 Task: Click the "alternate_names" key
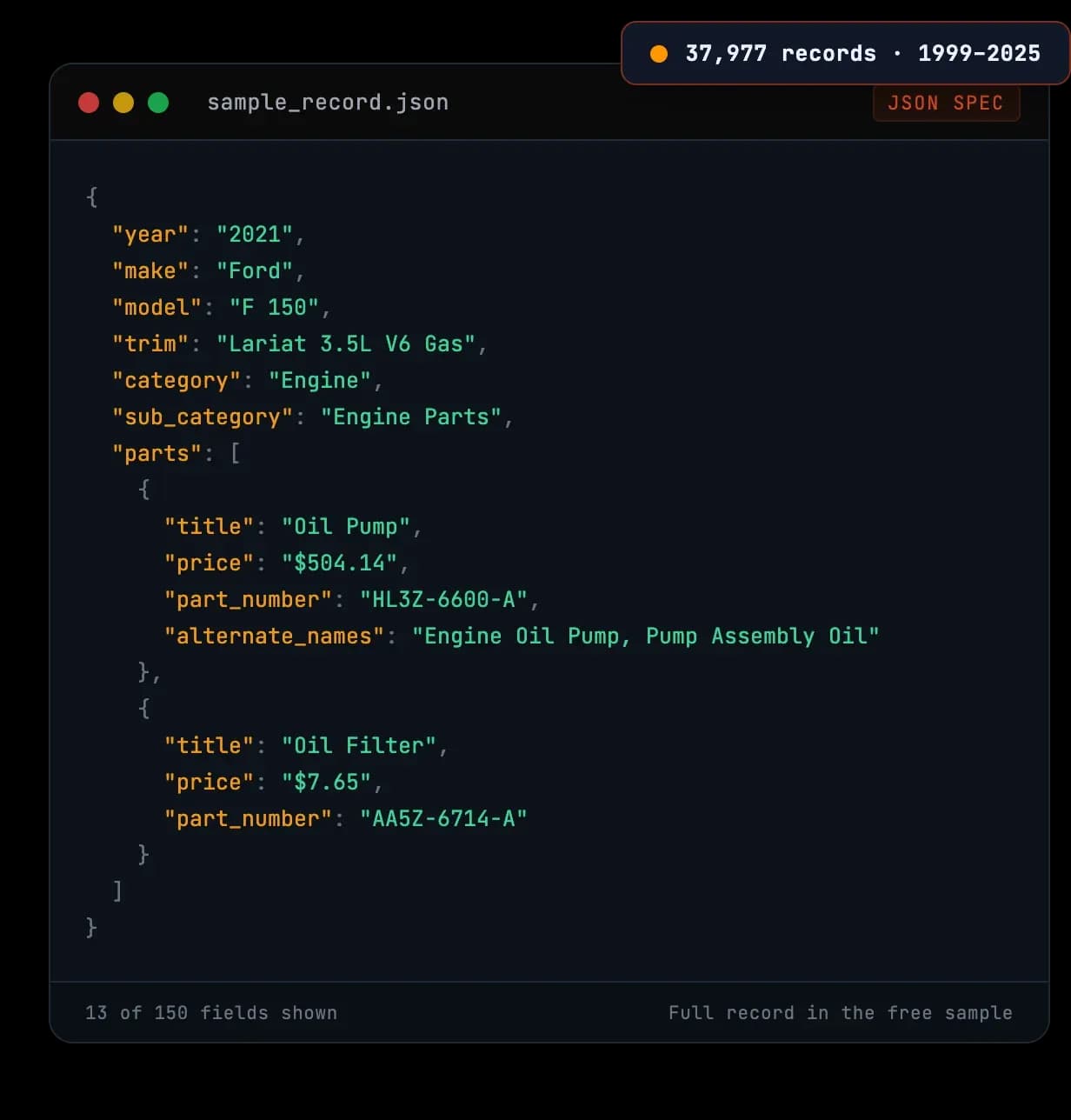(275, 637)
